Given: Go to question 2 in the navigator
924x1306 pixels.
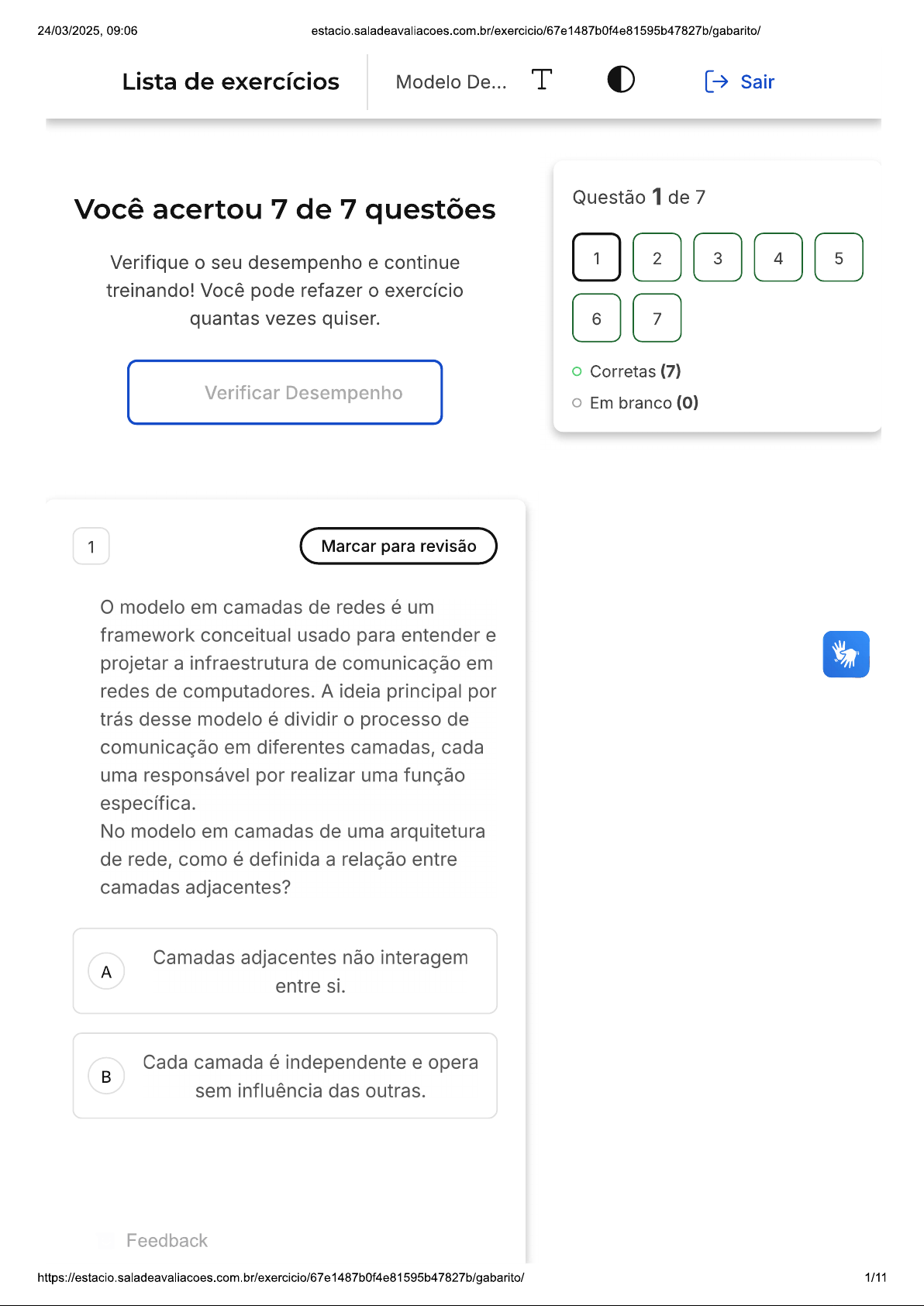Looking at the screenshot, I should (x=657, y=257).
